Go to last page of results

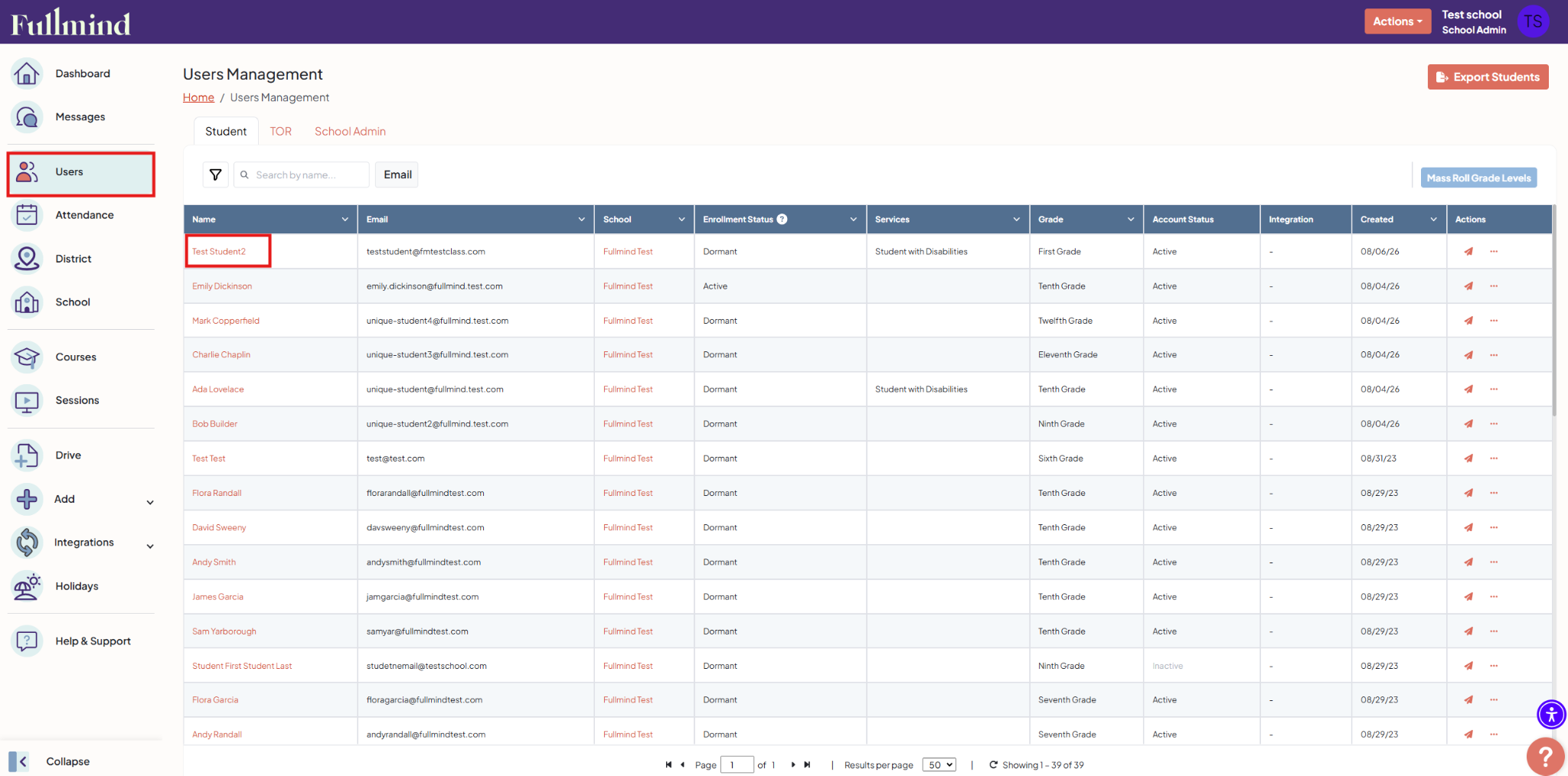click(807, 765)
